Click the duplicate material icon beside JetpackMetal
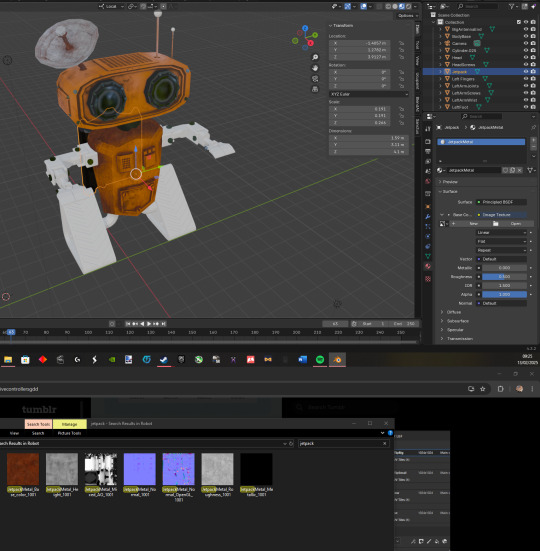Image resolution: width=540 pixels, height=551 pixels. click(512, 170)
